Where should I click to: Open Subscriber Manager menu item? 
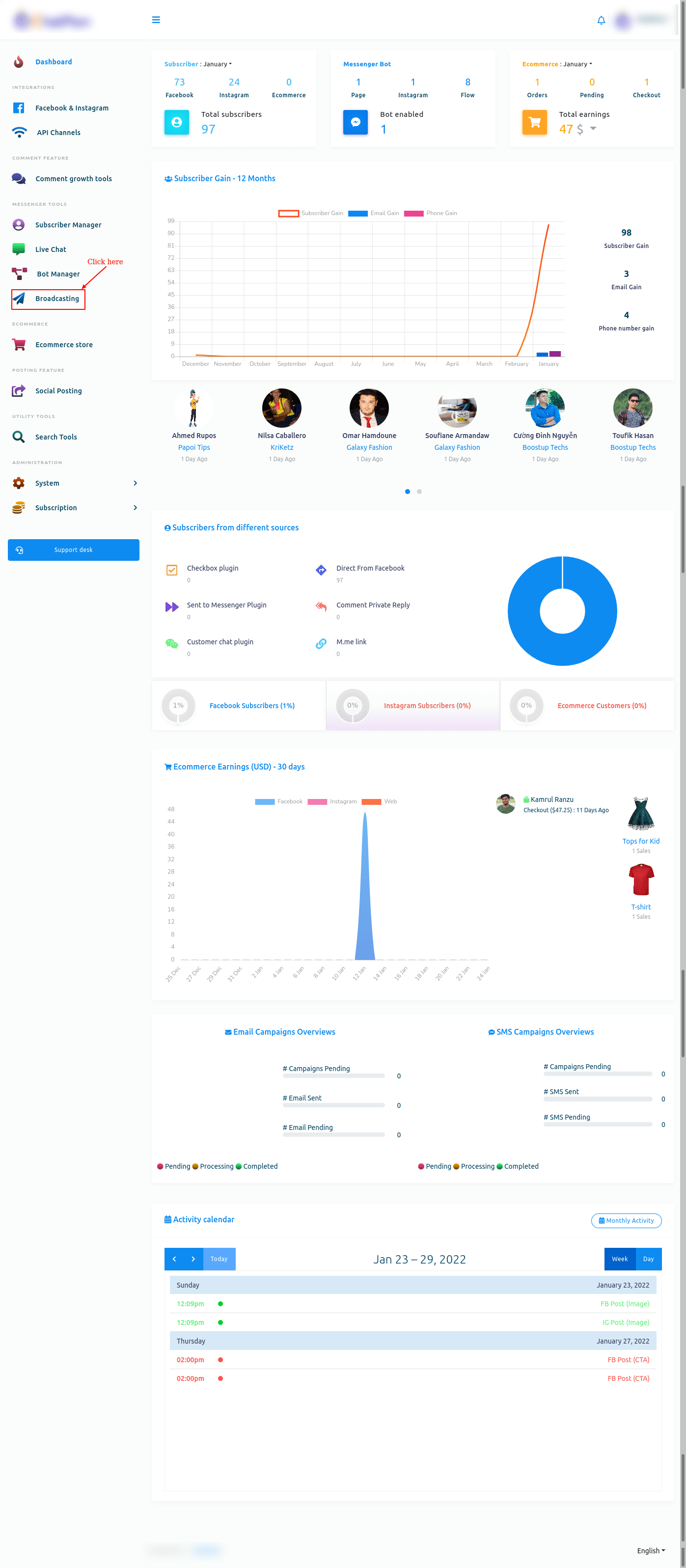[x=68, y=224]
